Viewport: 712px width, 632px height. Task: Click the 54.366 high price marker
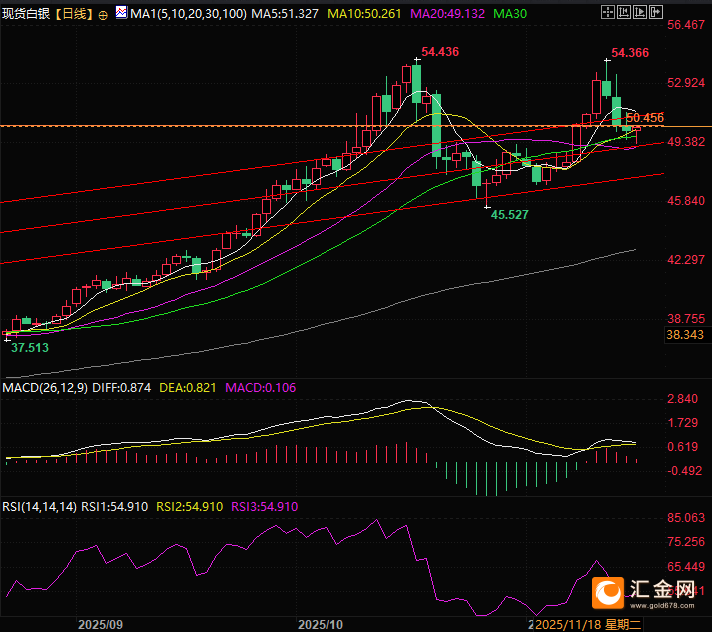[x=630, y=53]
